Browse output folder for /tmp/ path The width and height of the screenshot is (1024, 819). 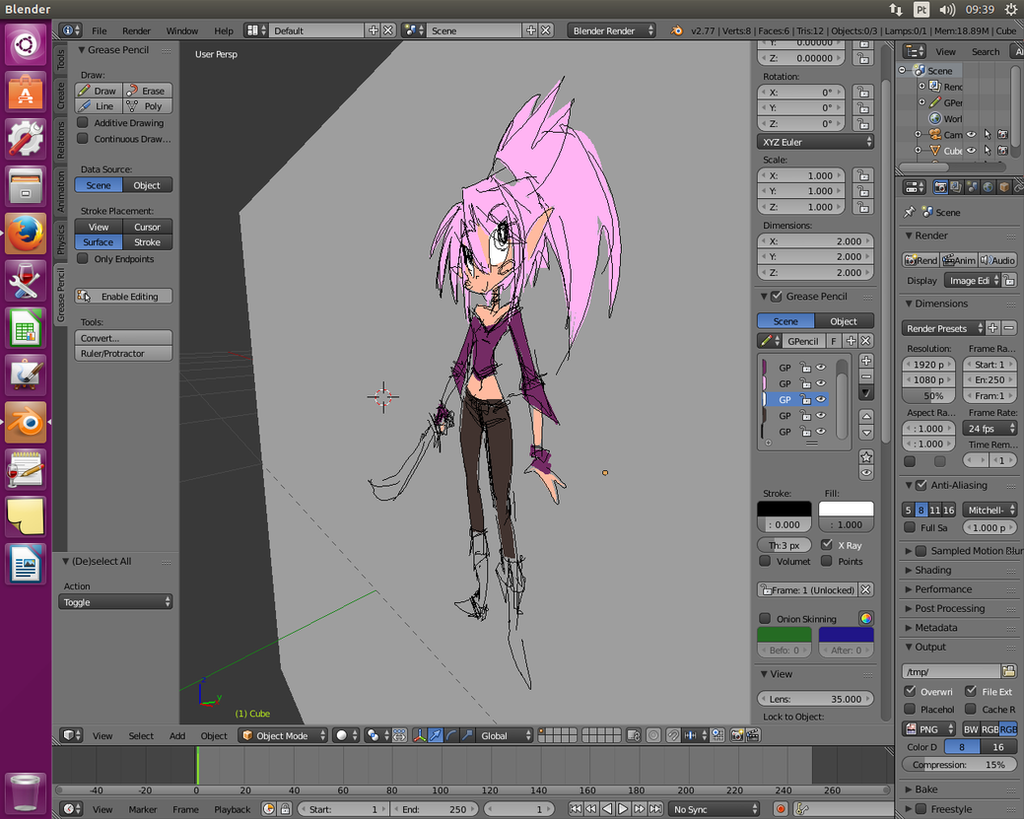point(1009,671)
